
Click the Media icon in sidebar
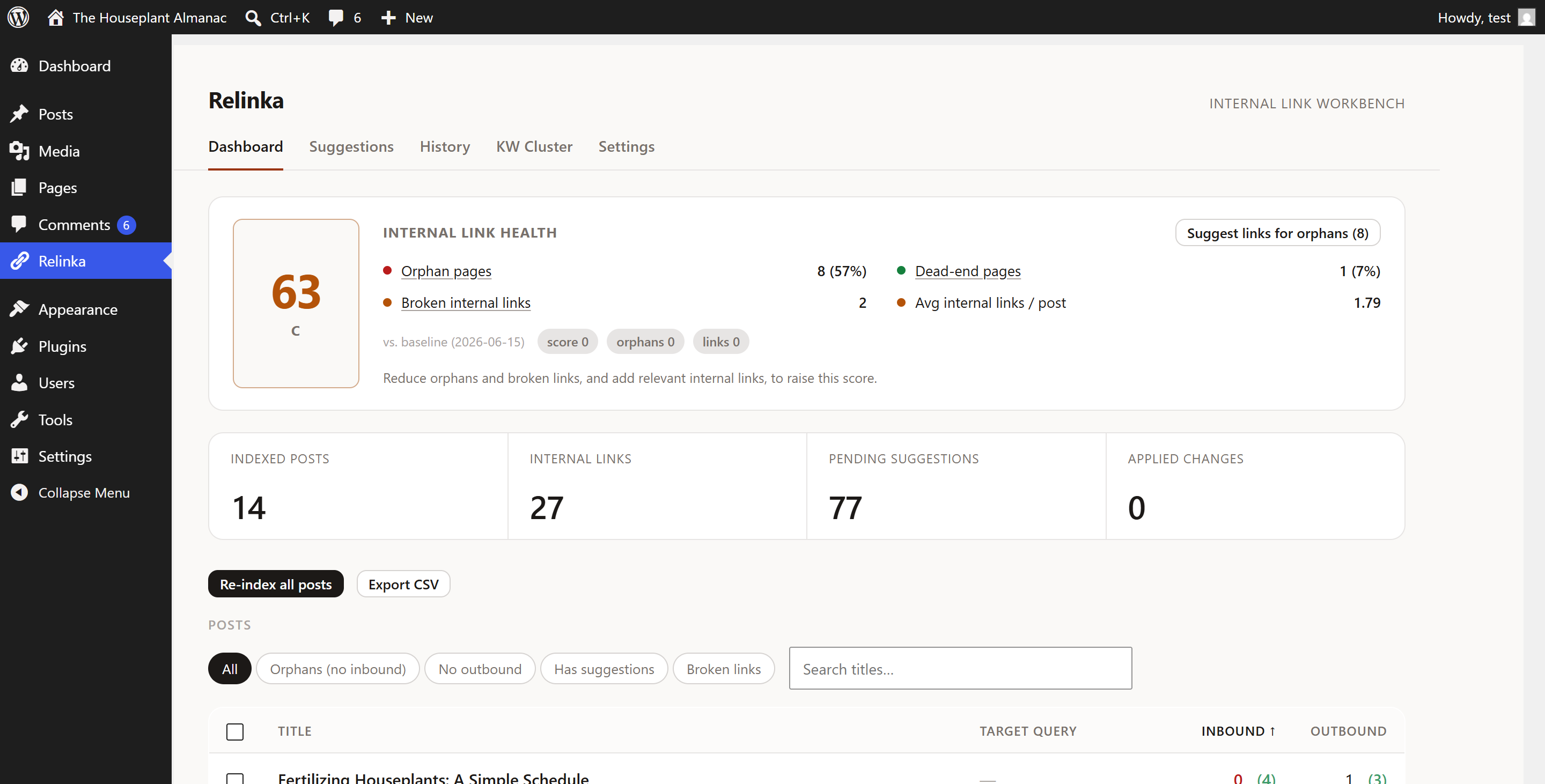pos(19,151)
